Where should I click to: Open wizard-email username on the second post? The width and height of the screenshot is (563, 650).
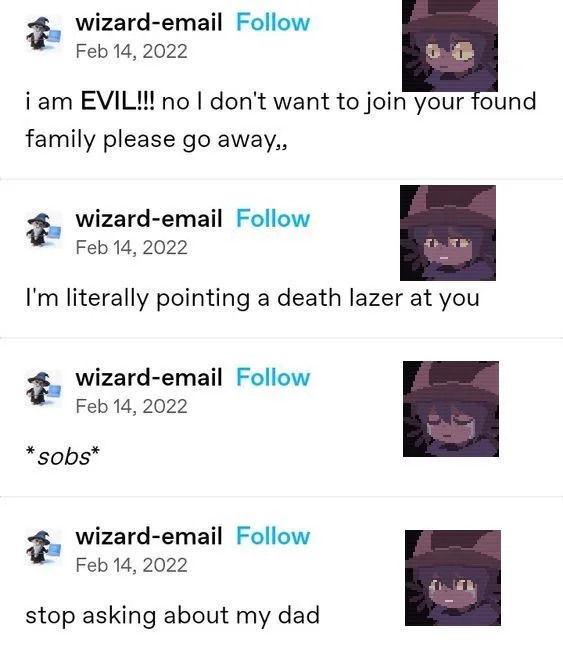tap(149, 218)
